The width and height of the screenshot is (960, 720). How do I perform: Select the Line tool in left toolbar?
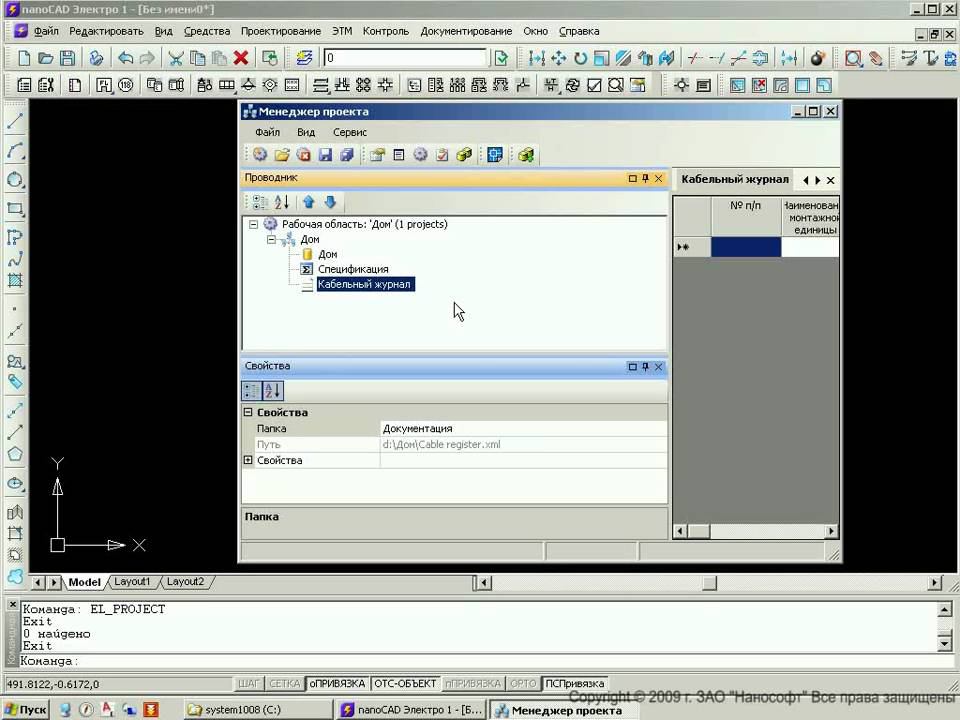click(x=15, y=121)
